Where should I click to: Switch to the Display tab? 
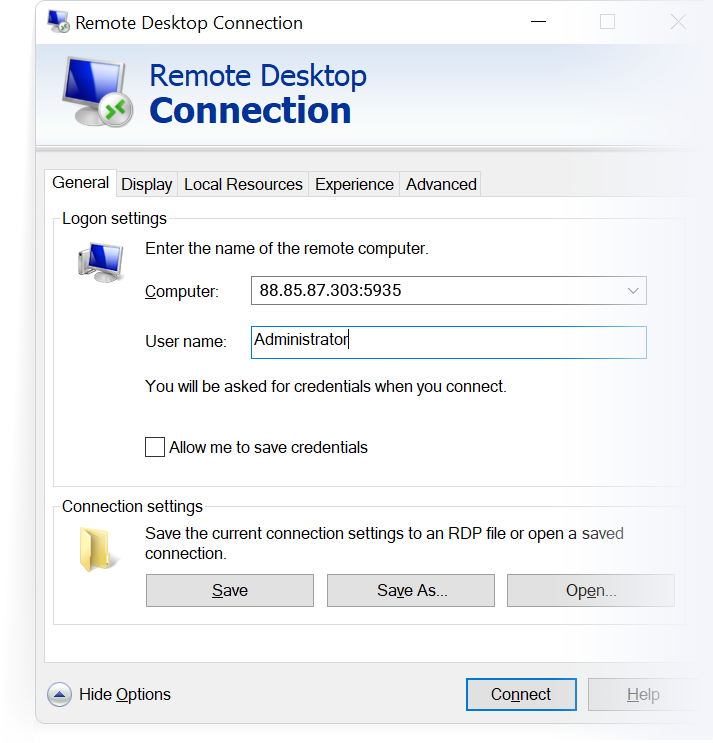[146, 184]
